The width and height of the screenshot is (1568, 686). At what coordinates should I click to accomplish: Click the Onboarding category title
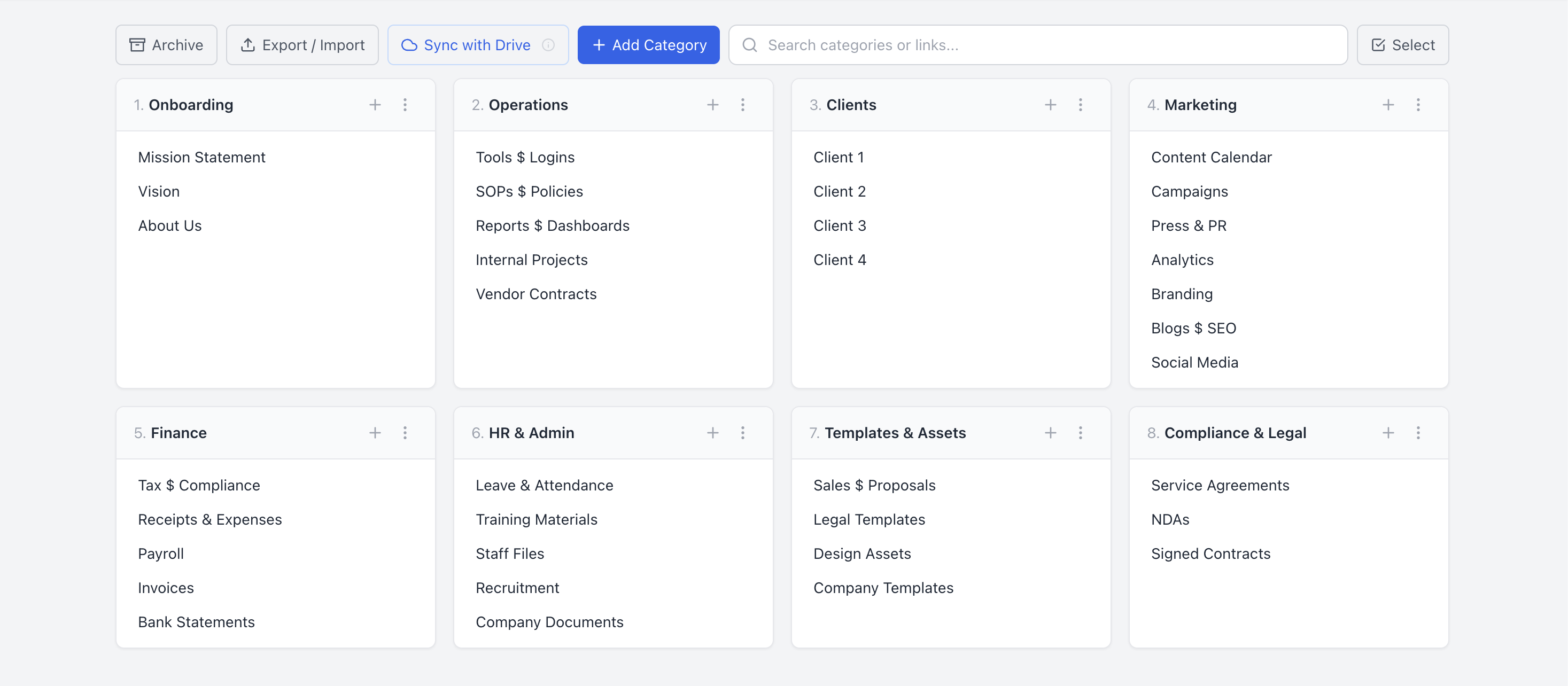point(191,105)
